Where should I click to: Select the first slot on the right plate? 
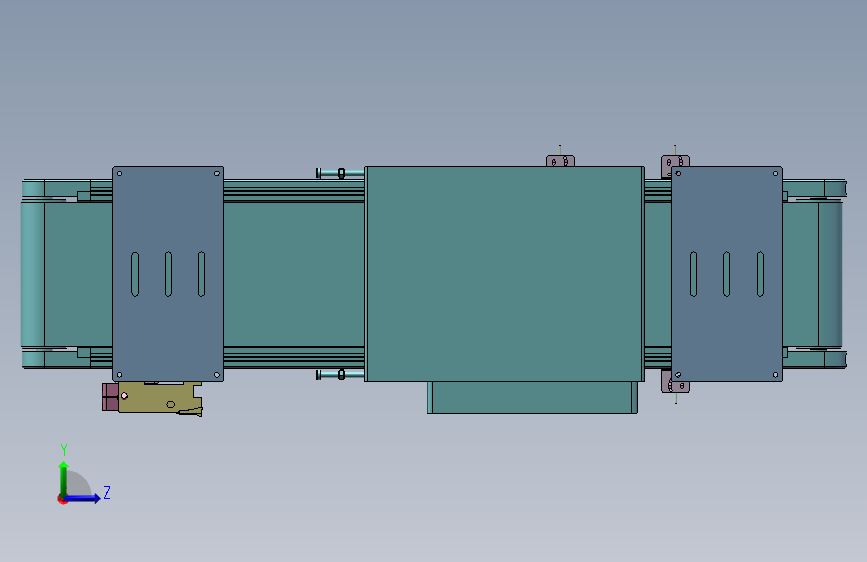click(x=693, y=274)
